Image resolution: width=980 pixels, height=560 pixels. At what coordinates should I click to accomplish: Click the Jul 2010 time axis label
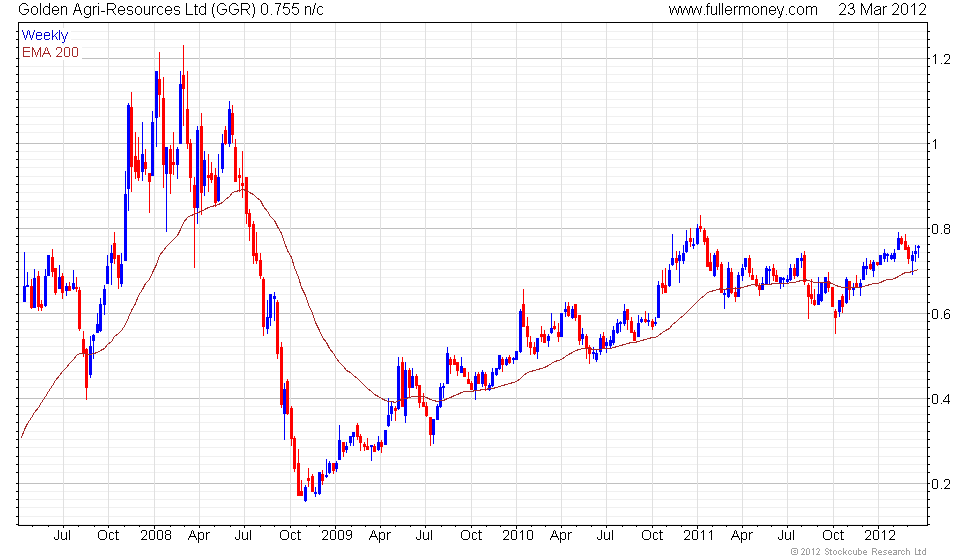pos(605,536)
